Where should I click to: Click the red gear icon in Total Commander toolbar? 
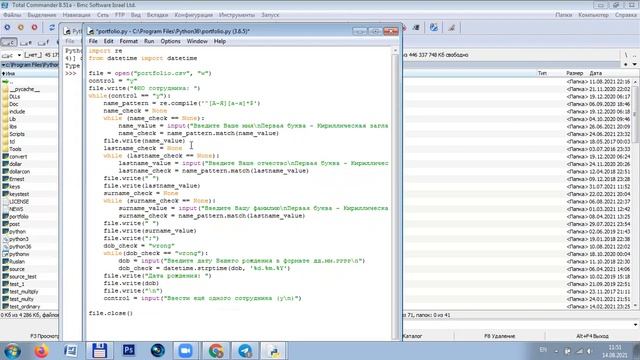(x=34, y=27)
